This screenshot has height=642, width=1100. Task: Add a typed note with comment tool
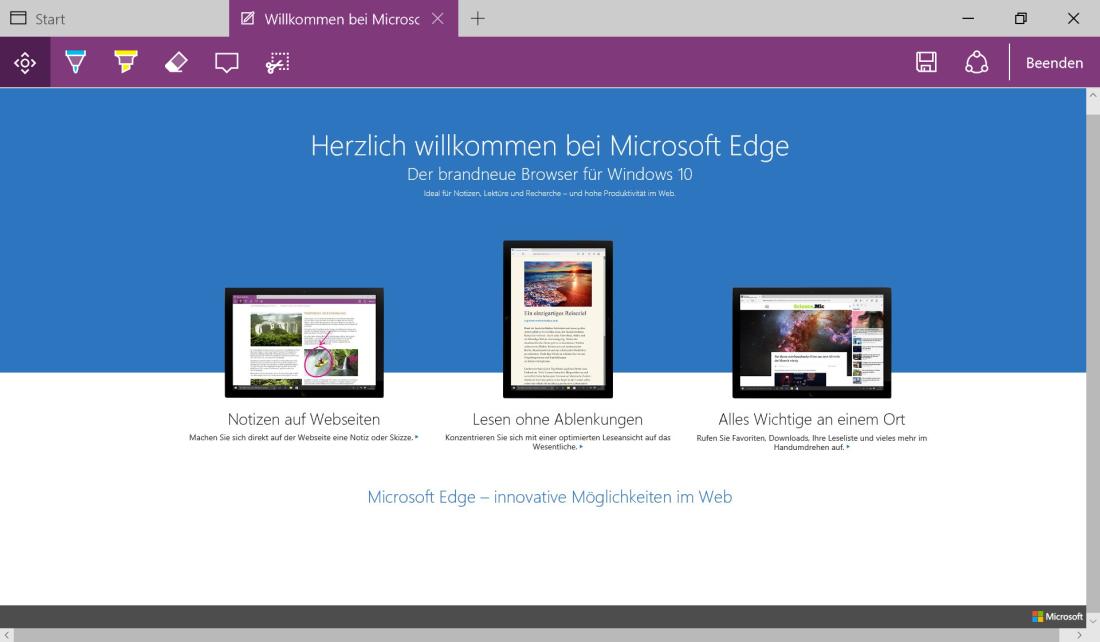(x=227, y=63)
